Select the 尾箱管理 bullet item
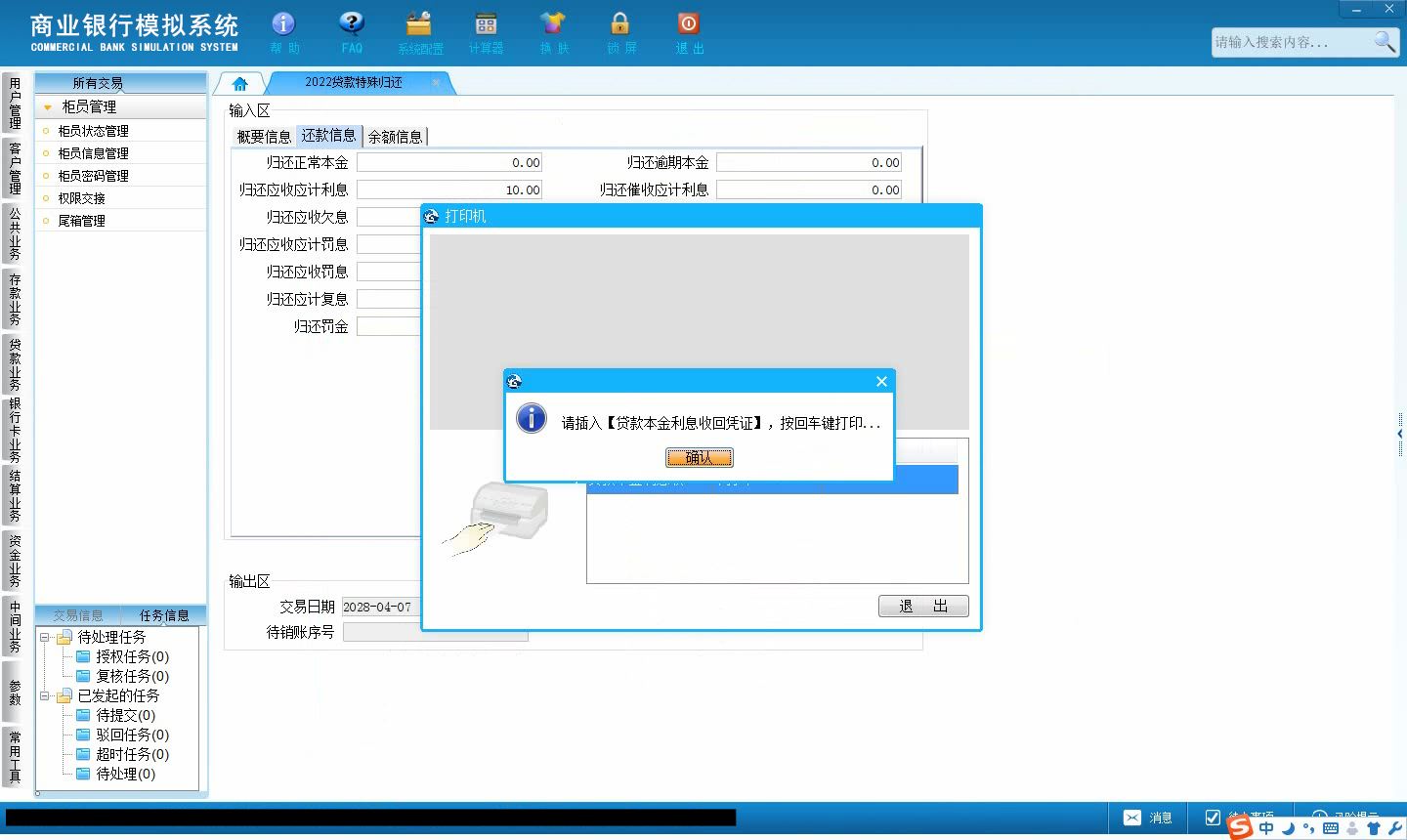 point(81,221)
